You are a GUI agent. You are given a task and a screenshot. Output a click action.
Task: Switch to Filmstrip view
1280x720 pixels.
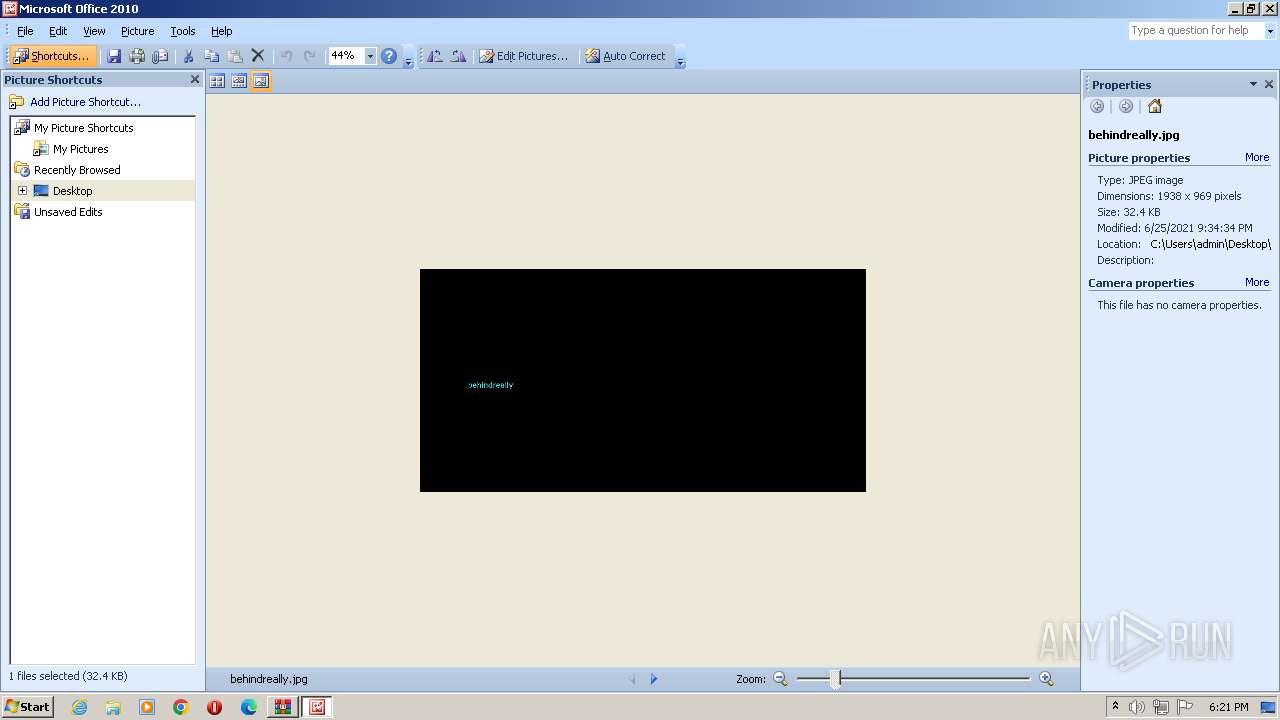pos(239,81)
